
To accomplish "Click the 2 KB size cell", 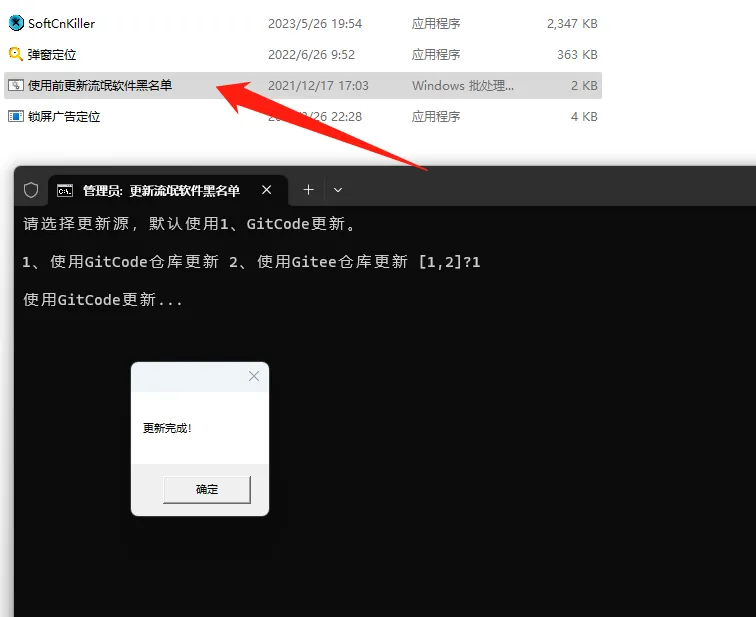I will 584,86.
